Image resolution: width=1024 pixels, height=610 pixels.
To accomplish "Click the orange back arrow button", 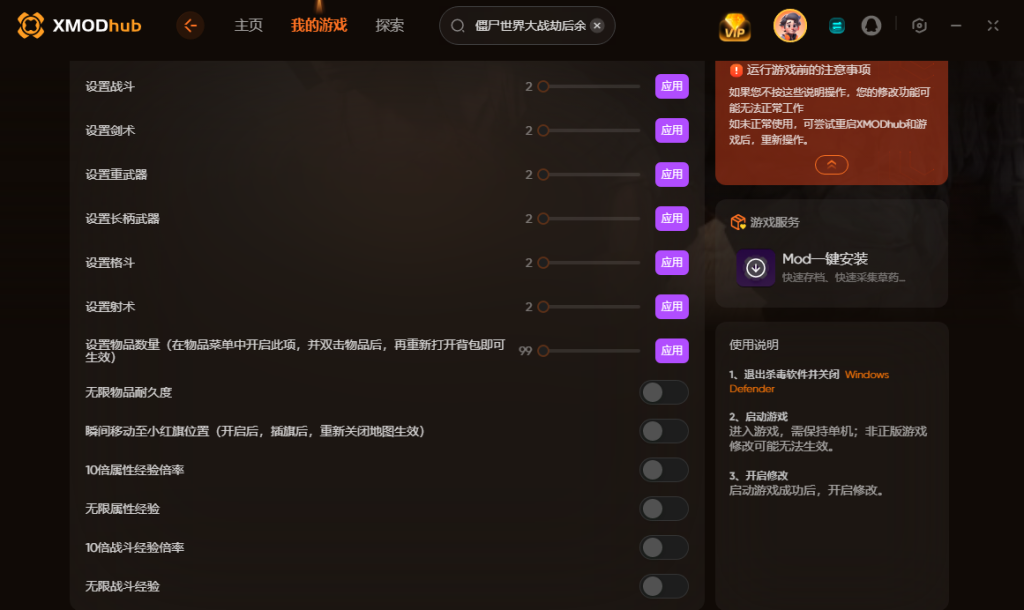I will point(190,25).
